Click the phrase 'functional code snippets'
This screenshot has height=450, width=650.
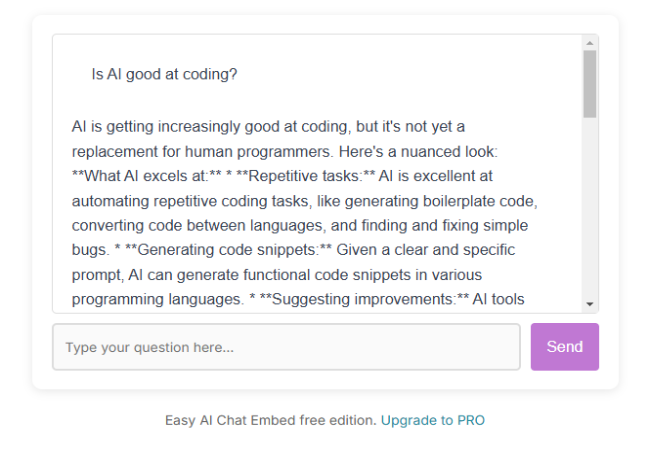click(327, 275)
